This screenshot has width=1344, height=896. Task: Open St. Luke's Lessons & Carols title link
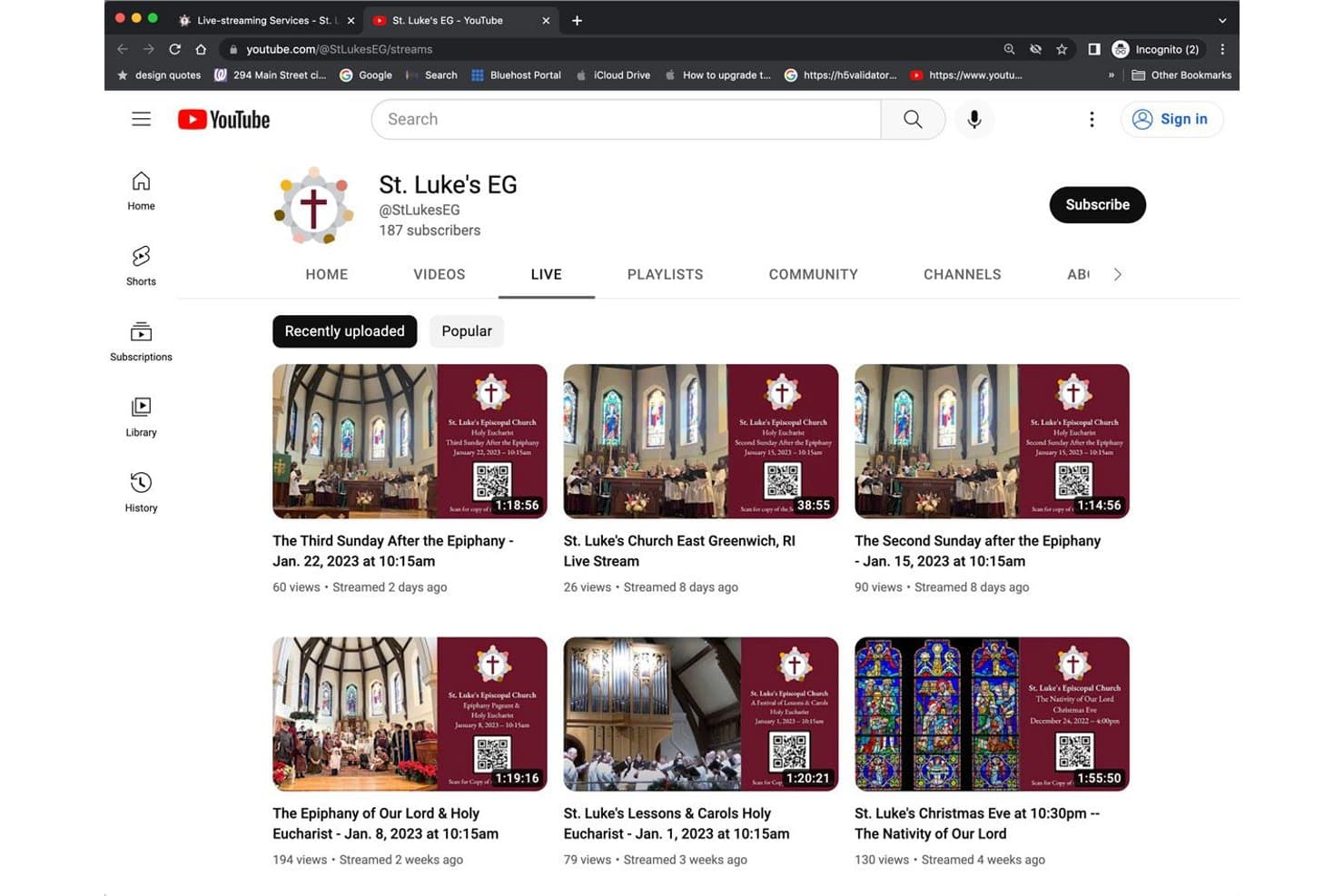[677, 823]
